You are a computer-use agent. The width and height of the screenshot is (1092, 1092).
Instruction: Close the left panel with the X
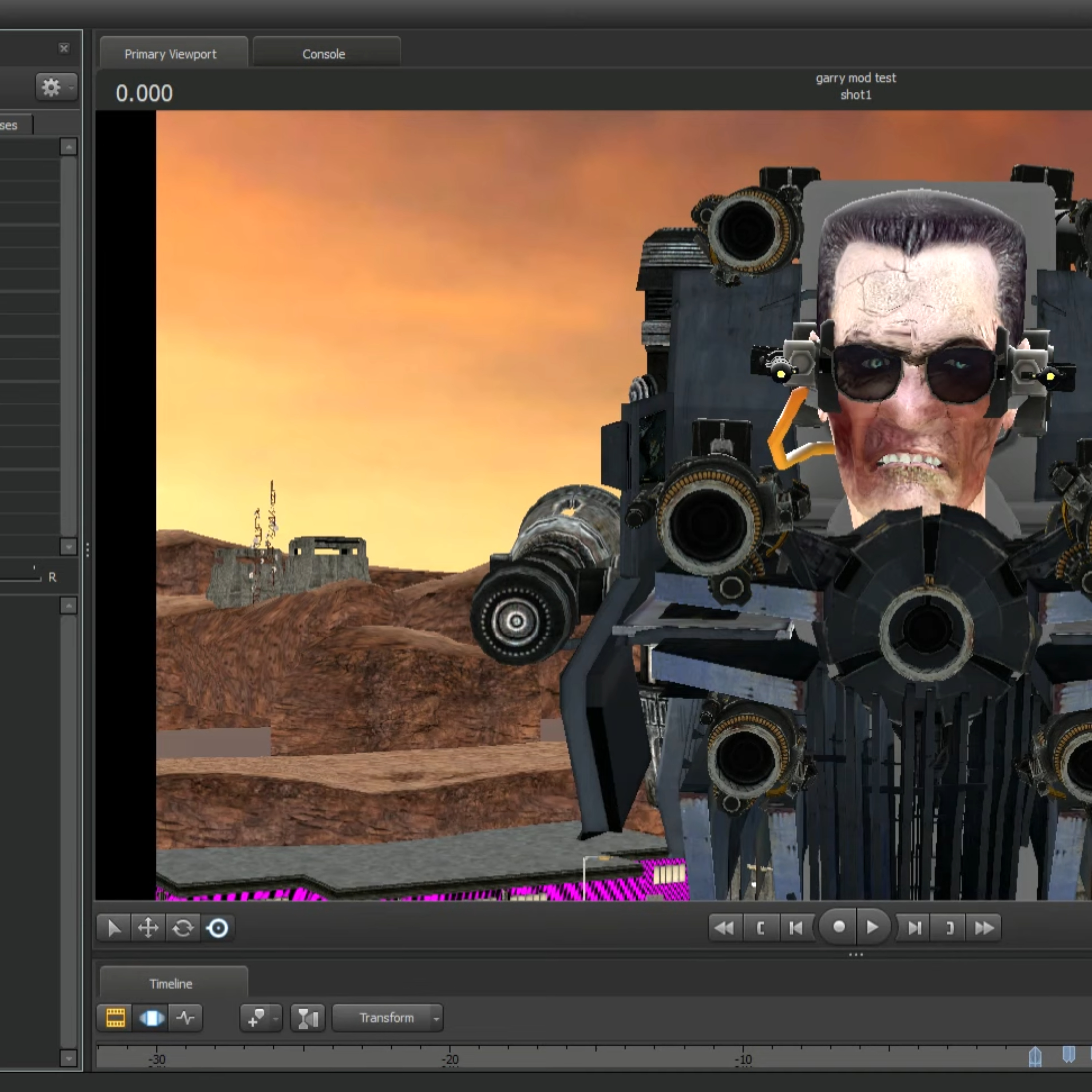coord(64,49)
